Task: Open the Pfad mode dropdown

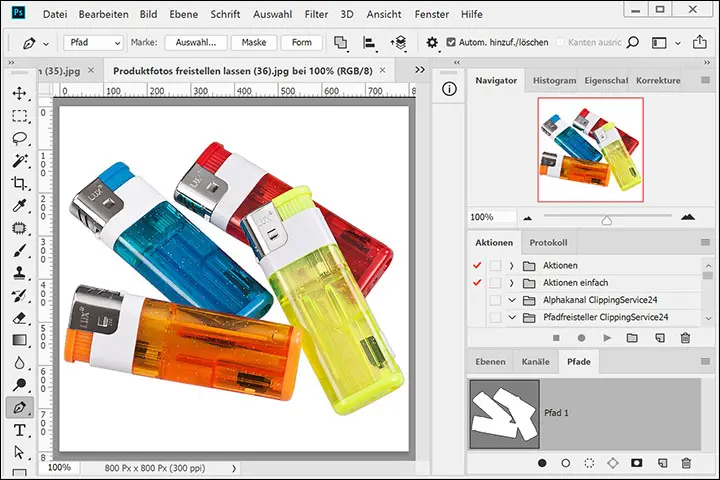Action: [x=93, y=43]
